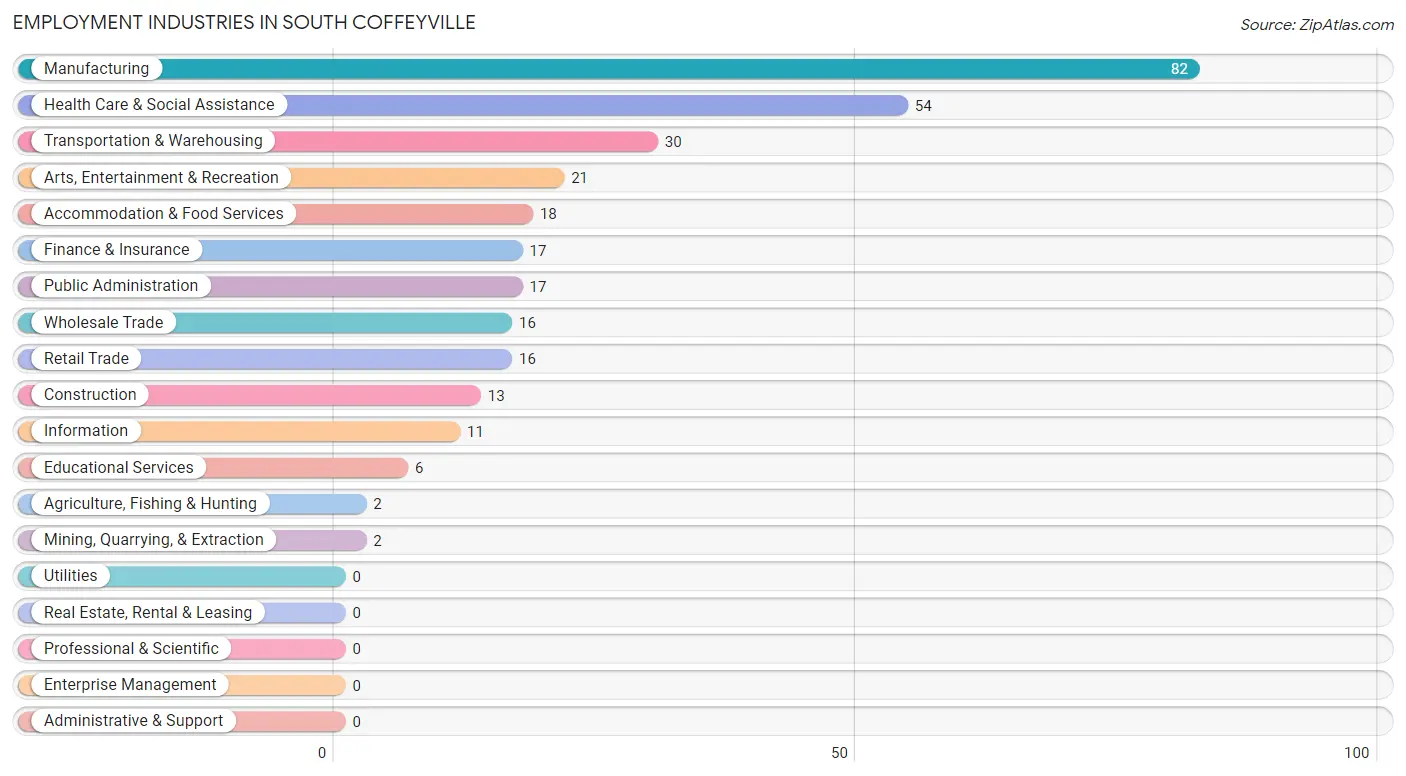Click the Public Administration label

pos(121,286)
